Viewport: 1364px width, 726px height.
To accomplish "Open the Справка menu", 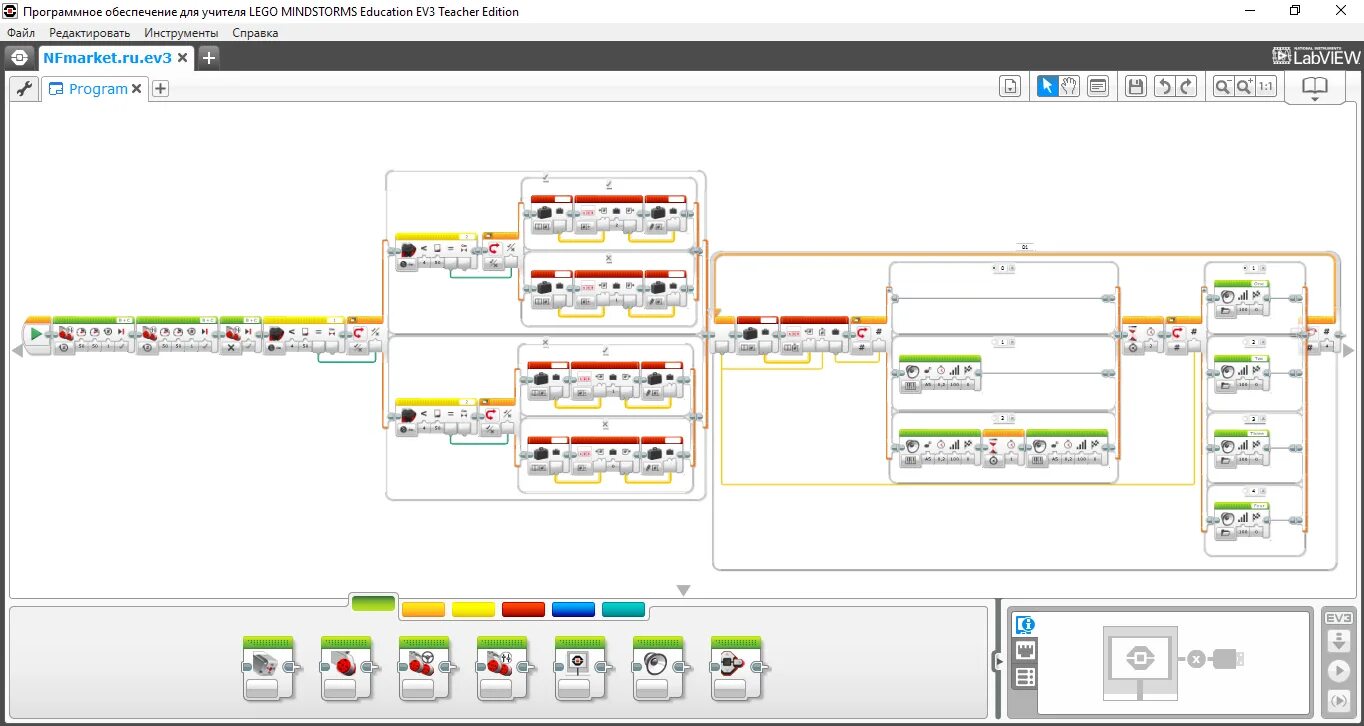I will 255,33.
